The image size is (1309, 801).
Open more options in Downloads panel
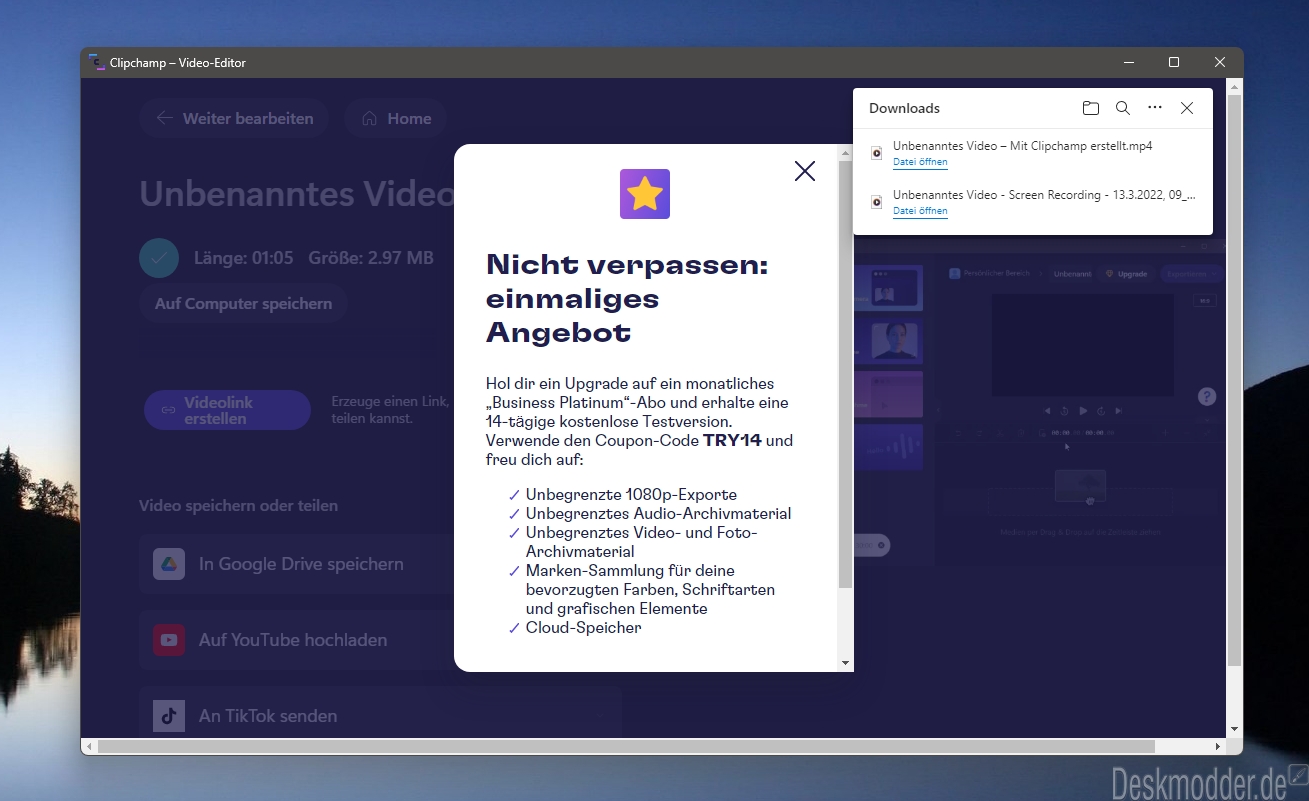(1155, 108)
